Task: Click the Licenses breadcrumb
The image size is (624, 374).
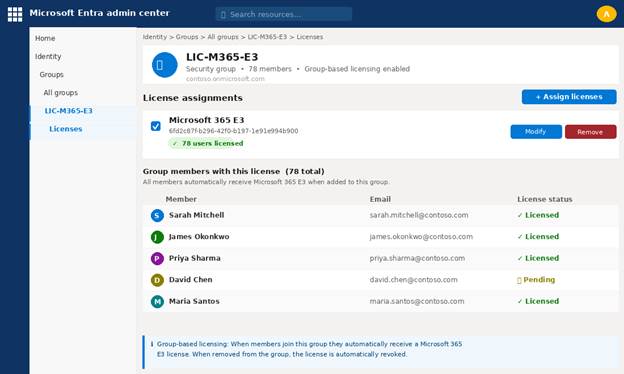Action: pyautogui.click(x=310, y=37)
